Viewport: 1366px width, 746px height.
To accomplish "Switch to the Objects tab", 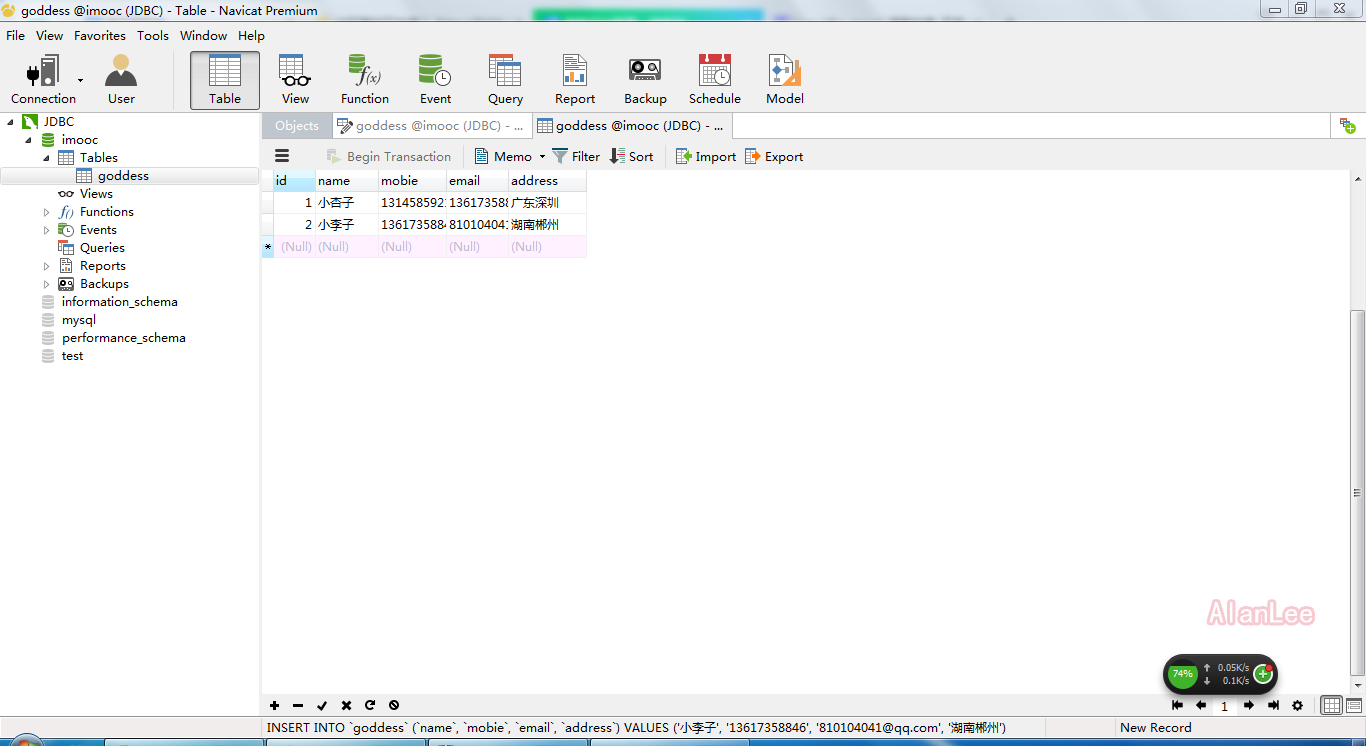I will point(297,126).
